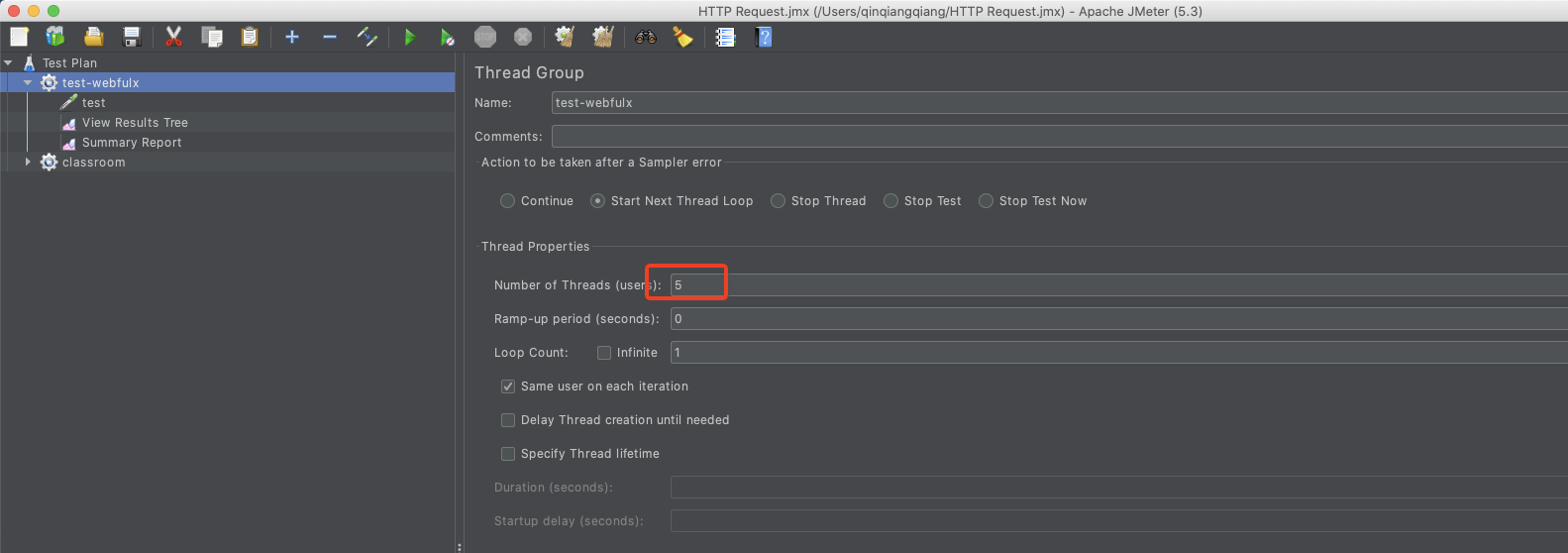Select Start Next Thread Loop option

point(597,201)
